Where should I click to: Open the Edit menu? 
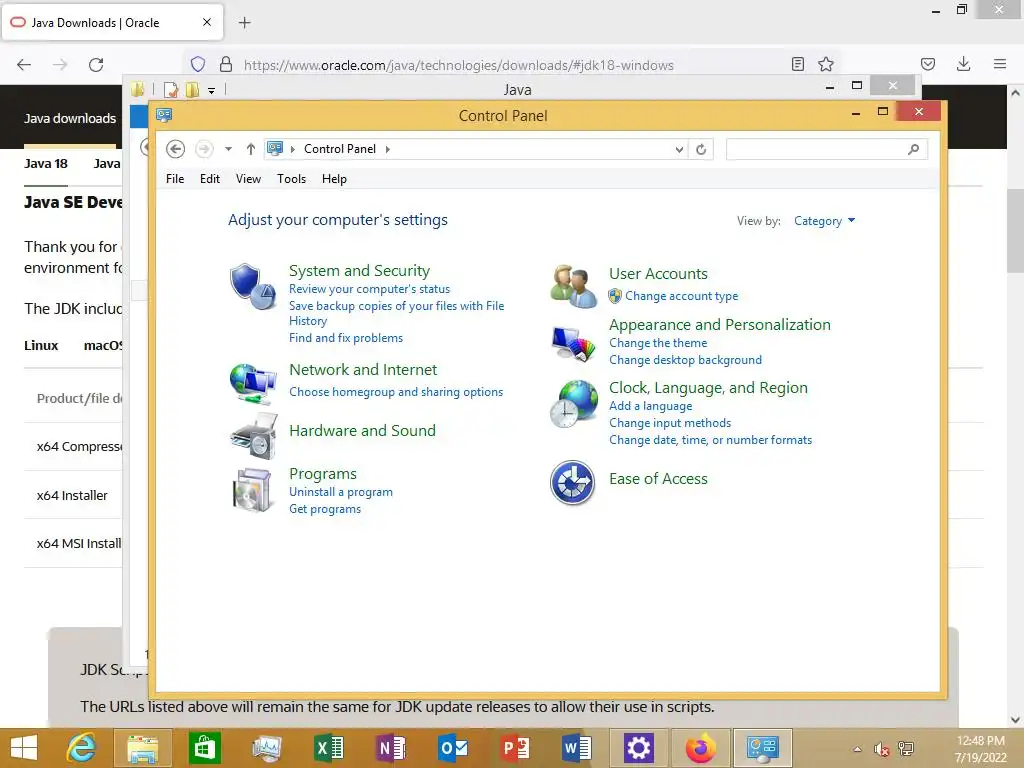(210, 179)
